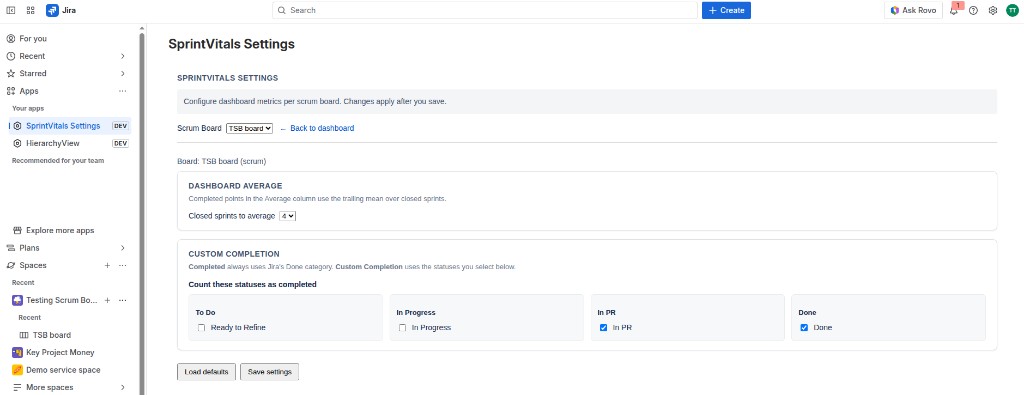This screenshot has height=395, width=1024.
Task: Focus the Search input field
Action: pos(485,10)
